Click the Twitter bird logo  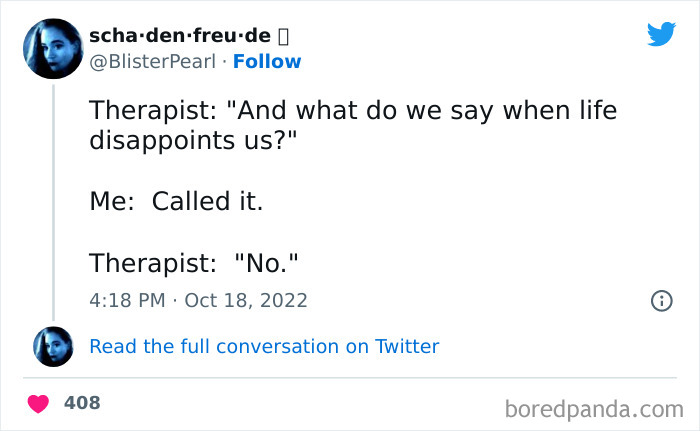pos(661,35)
